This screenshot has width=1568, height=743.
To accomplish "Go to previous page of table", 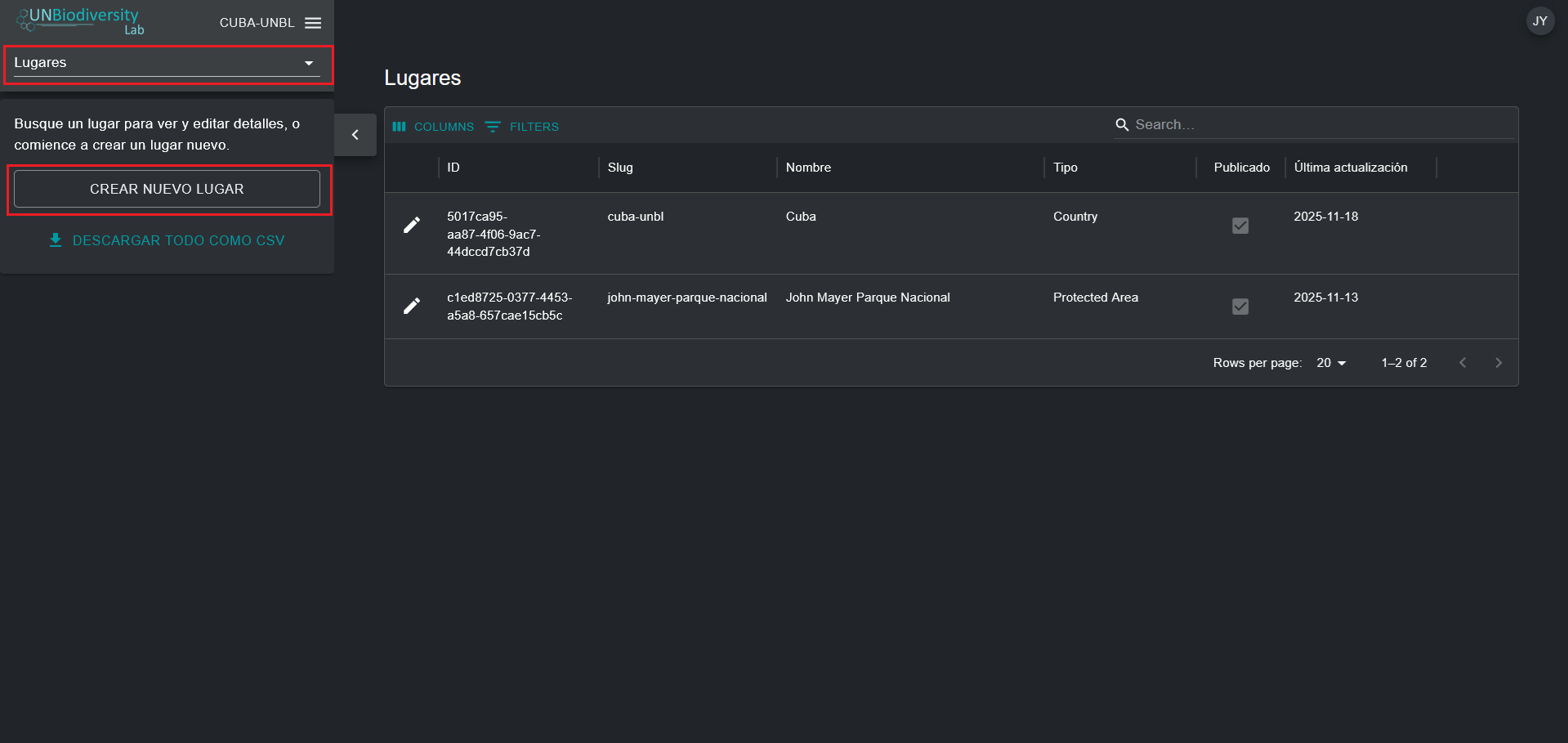I will point(1463,363).
